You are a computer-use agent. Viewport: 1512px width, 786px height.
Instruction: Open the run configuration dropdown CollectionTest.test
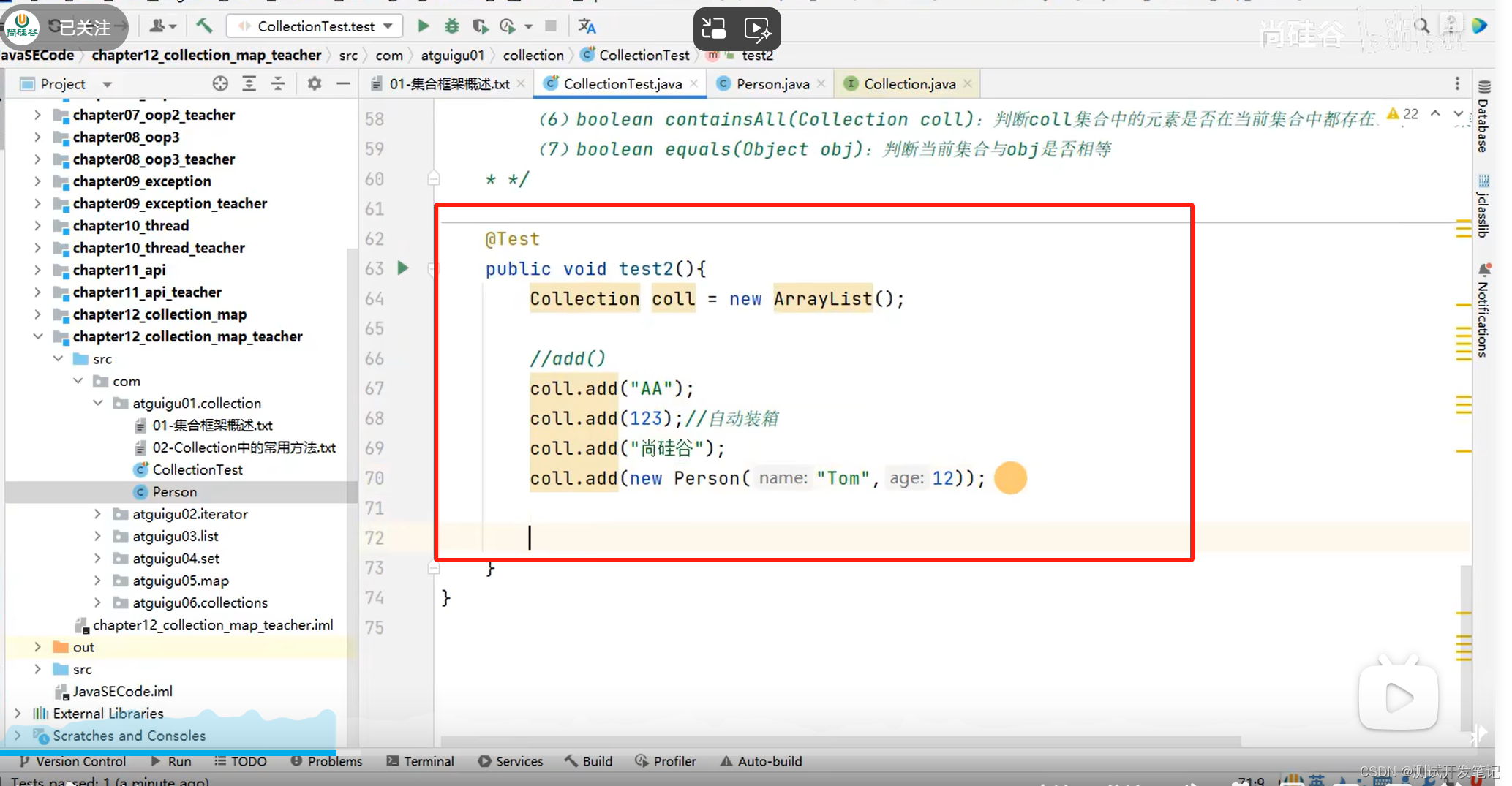coord(315,26)
